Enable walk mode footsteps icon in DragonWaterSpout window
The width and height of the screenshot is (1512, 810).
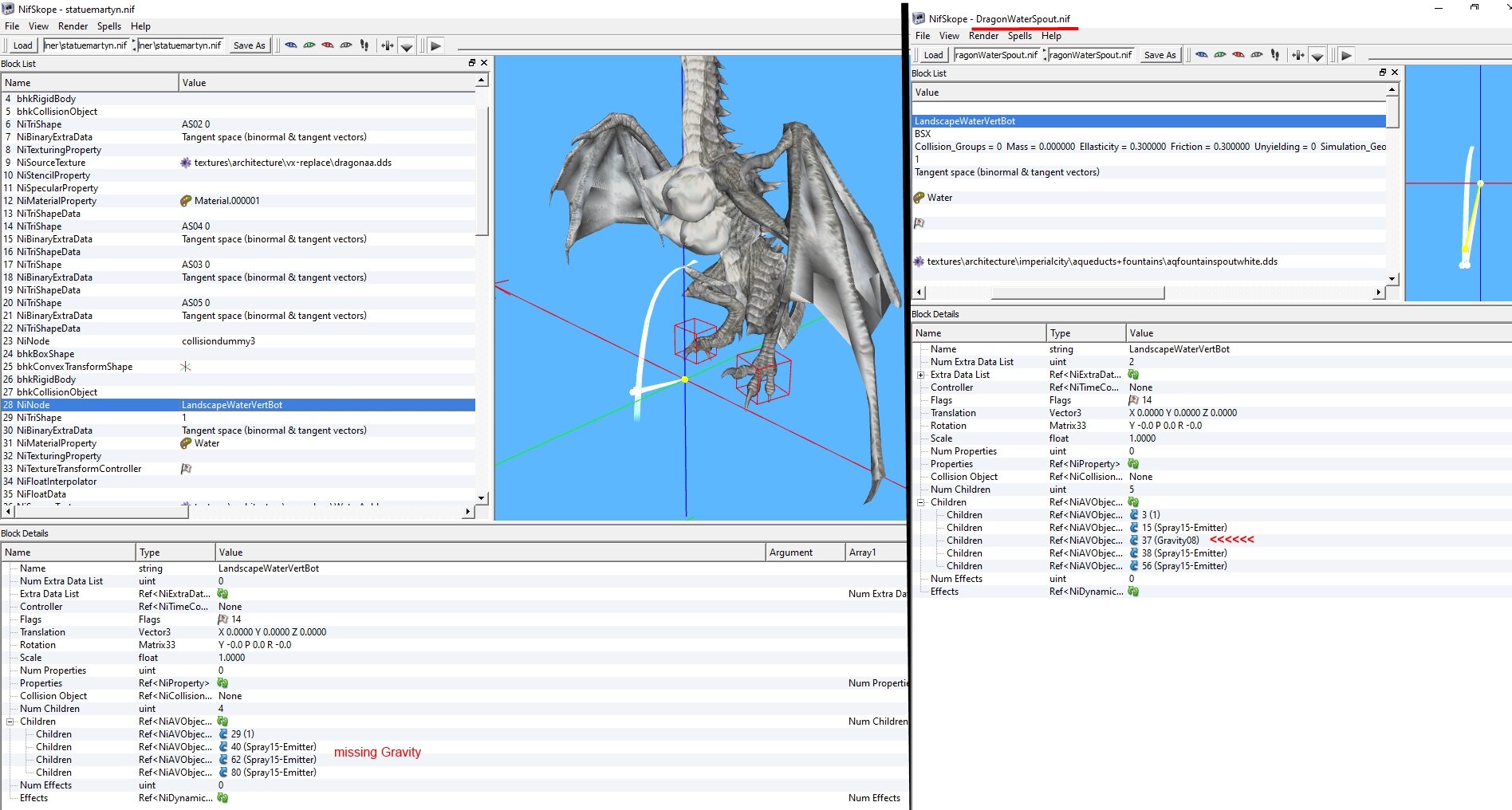1275,55
